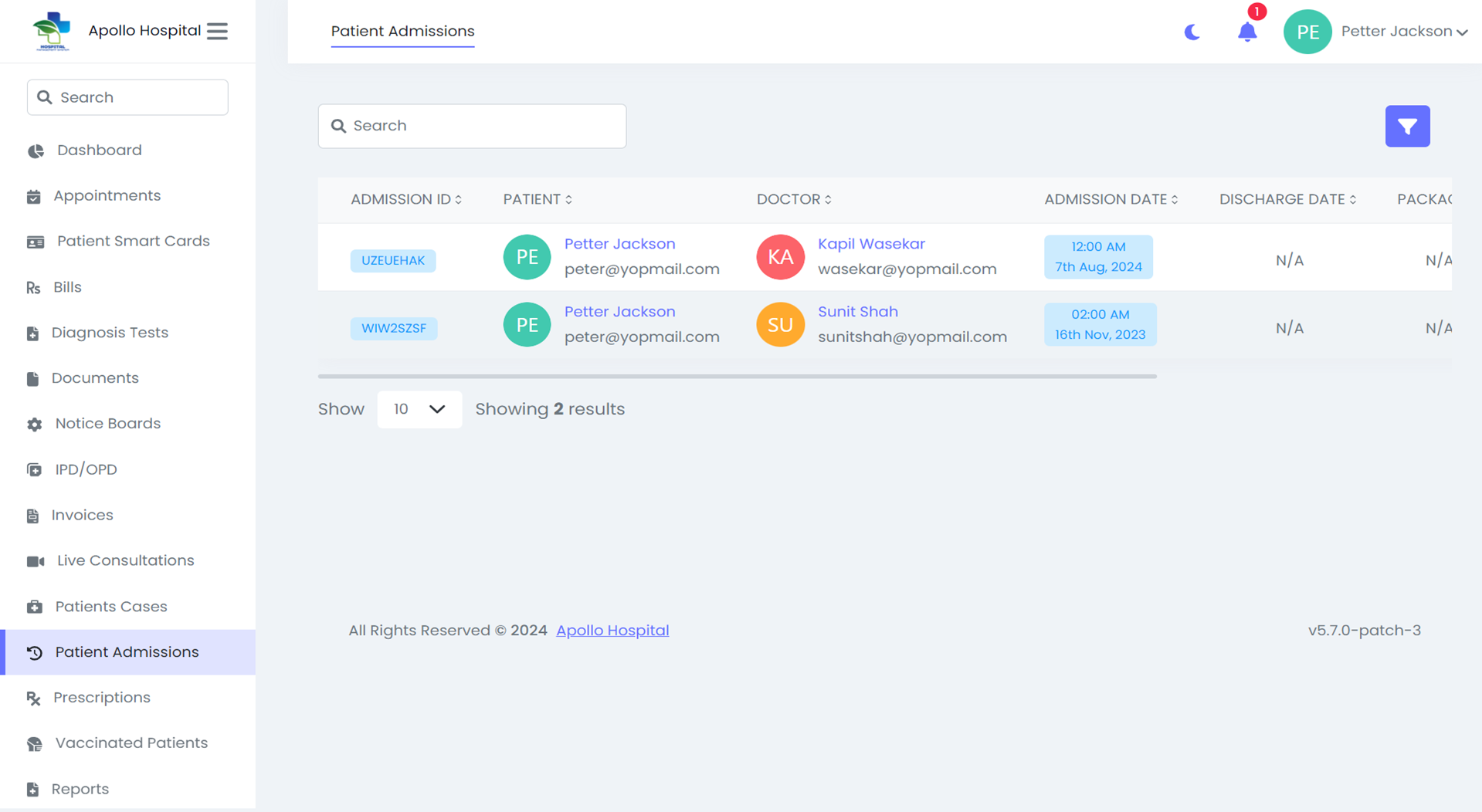The height and width of the screenshot is (812, 1482).
Task: Open Live Consultations camera icon
Action: 35,560
